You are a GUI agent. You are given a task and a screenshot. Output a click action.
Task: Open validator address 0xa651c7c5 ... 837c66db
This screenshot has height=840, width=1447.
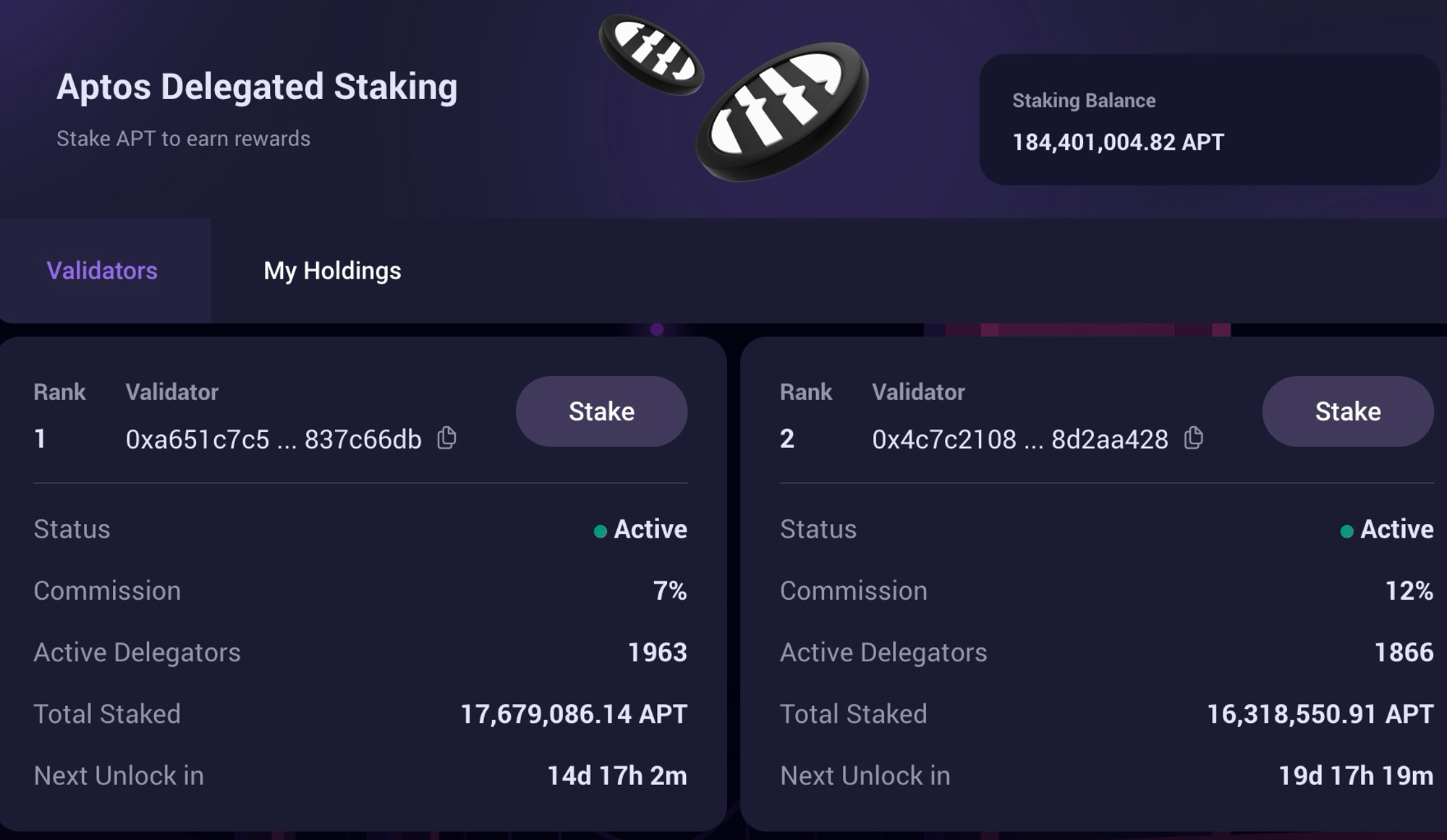[x=273, y=439]
